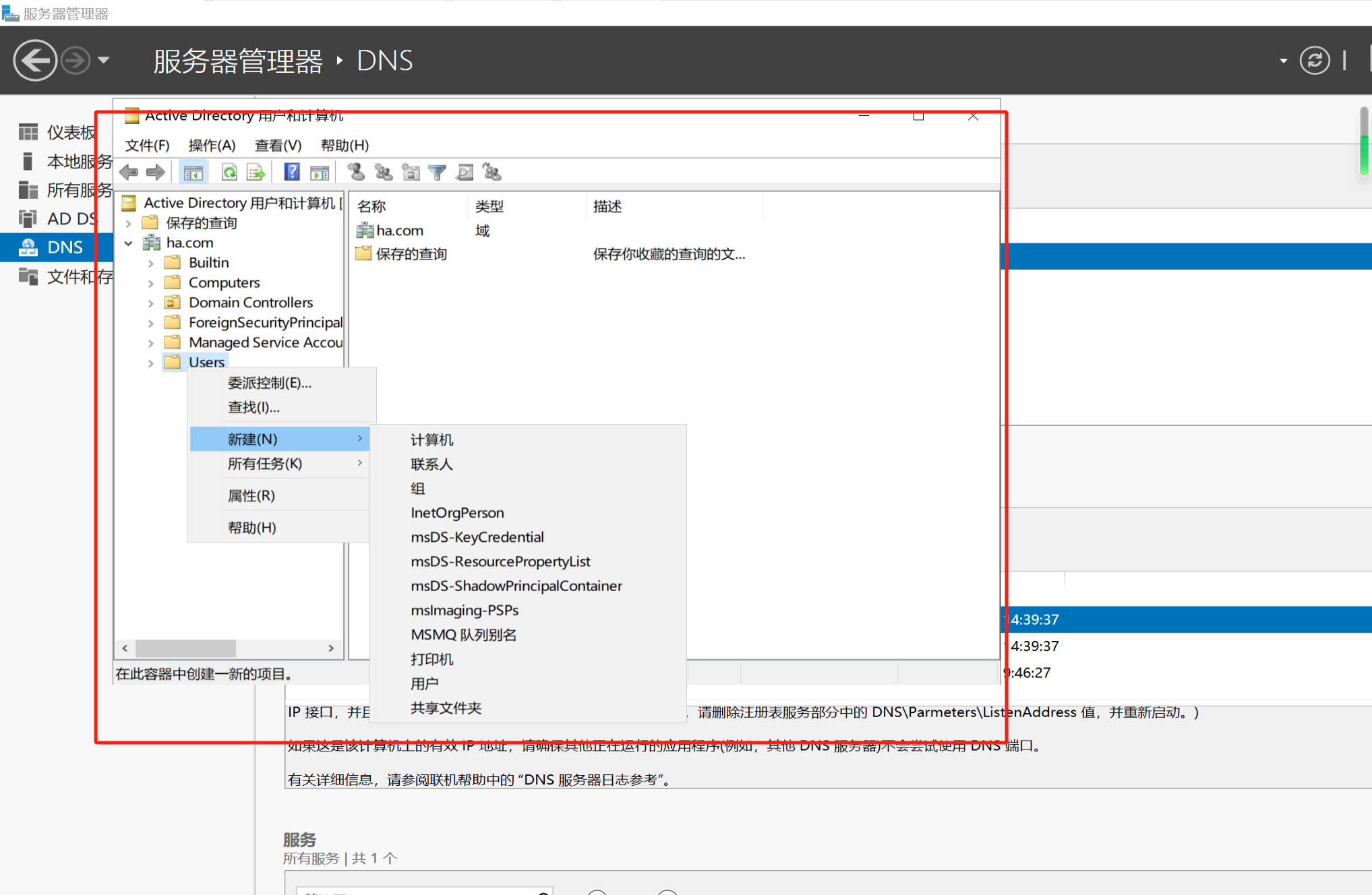Click the Find objects magnifier toolbar icon
The image size is (1372, 895).
465,173
